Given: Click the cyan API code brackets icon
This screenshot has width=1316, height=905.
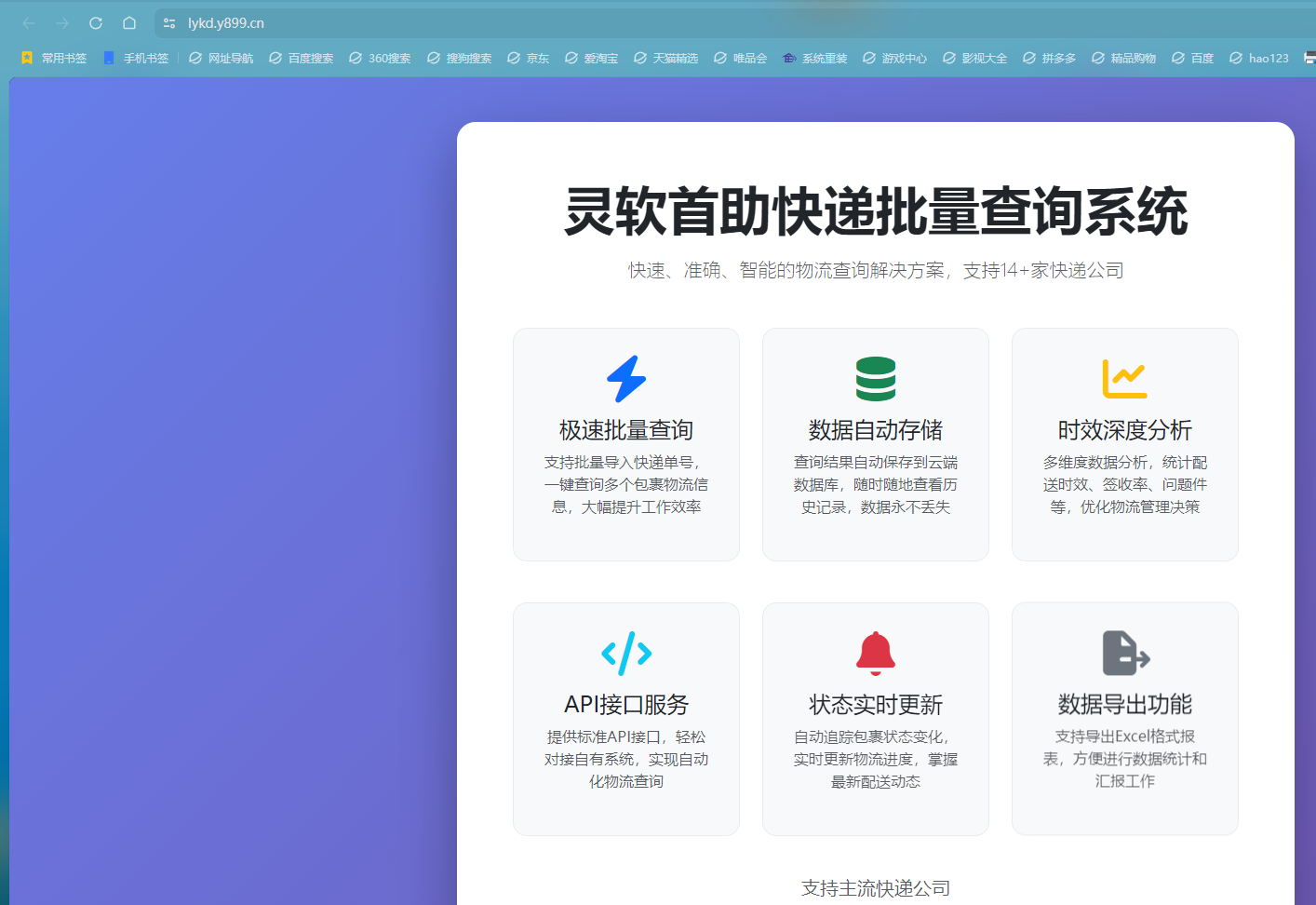Looking at the screenshot, I should click(626, 654).
